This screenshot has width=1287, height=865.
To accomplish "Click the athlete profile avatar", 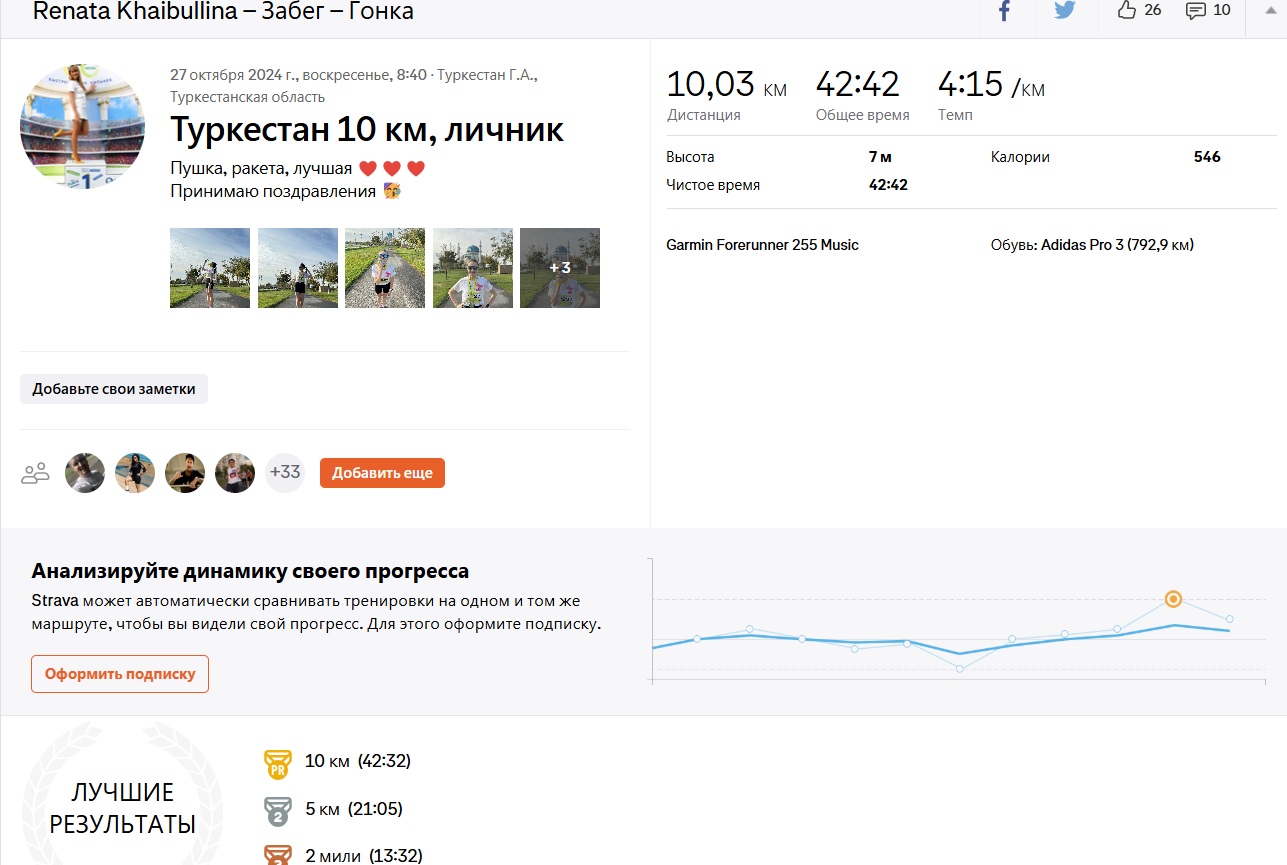I will (82, 126).
